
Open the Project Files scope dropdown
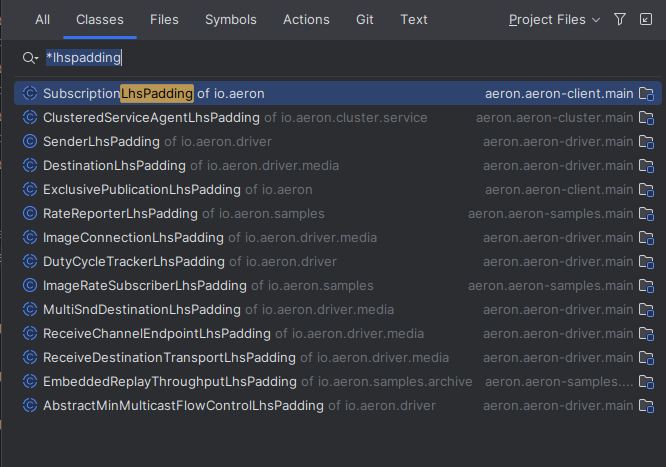pos(554,20)
